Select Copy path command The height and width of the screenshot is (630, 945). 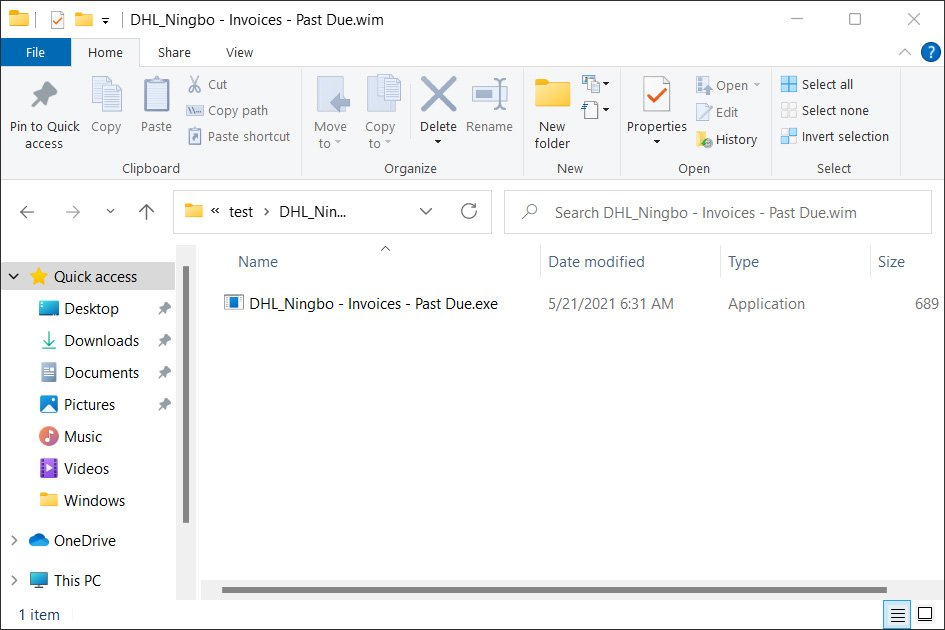click(227, 110)
